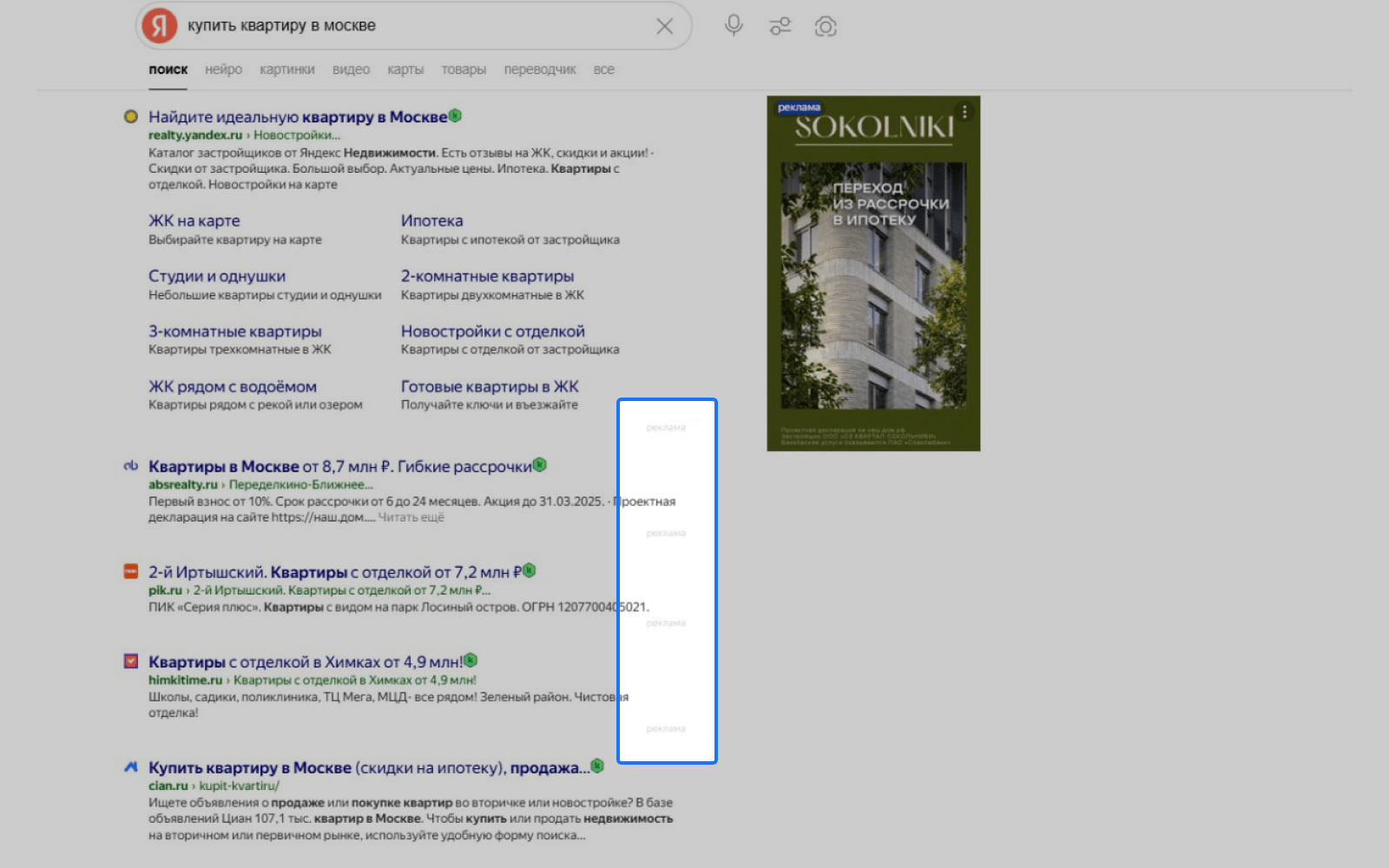1389x868 pixels.
Task: Start voice search with the microphone icon
Action: [x=734, y=26]
